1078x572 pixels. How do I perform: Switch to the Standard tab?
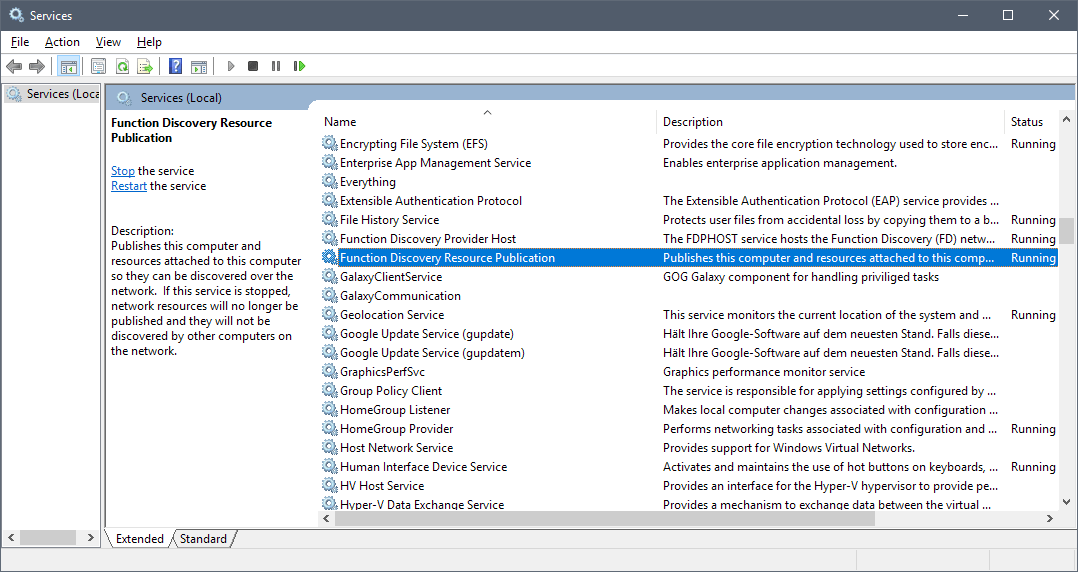[x=203, y=538]
